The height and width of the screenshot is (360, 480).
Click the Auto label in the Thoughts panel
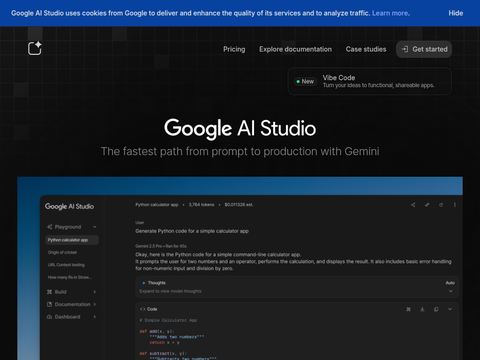pos(450,283)
